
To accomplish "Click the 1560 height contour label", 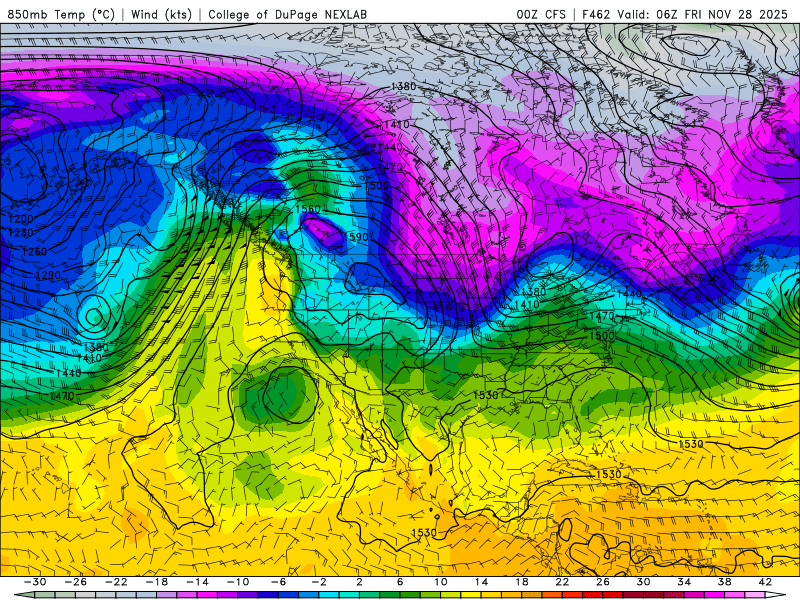I will (x=308, y=209).
